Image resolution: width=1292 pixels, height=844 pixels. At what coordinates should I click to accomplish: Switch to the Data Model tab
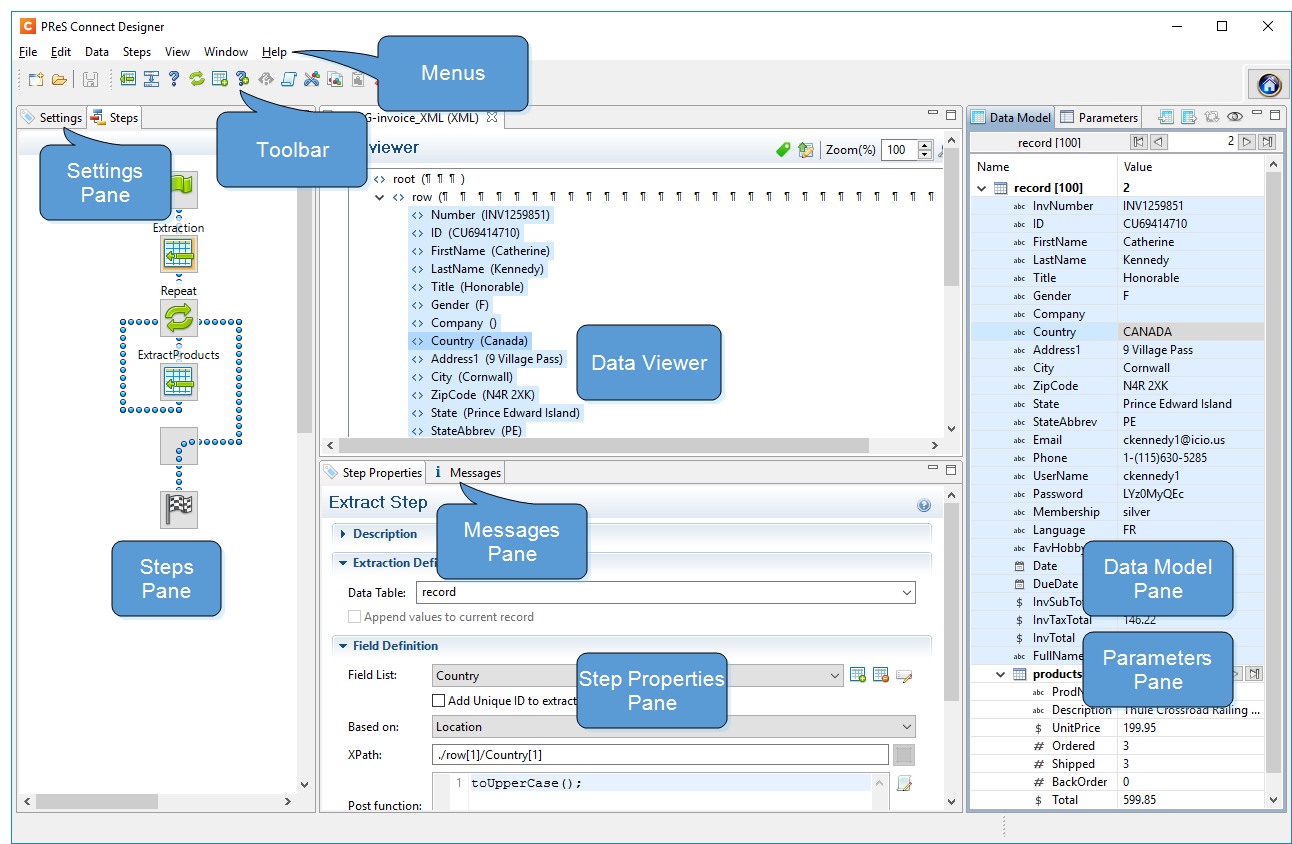[1011, 118]
